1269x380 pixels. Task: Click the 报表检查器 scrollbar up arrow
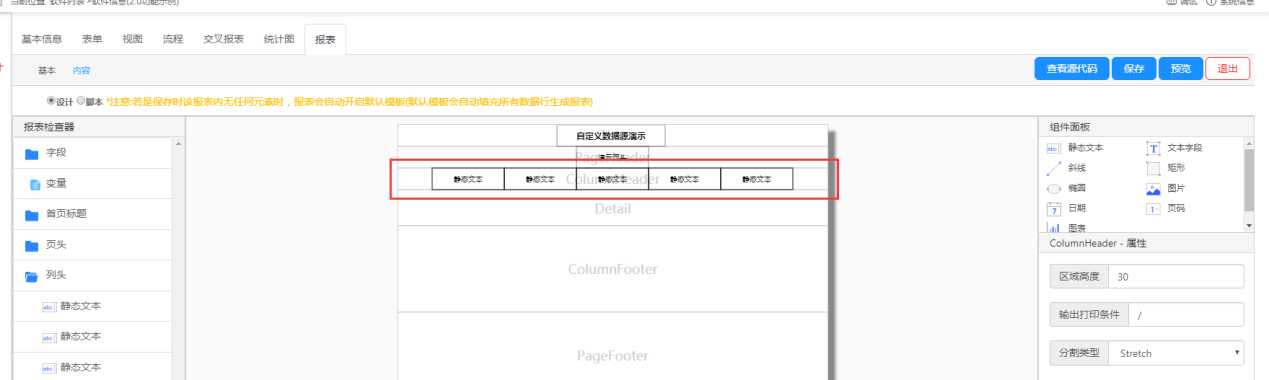[x=179, y=144]
